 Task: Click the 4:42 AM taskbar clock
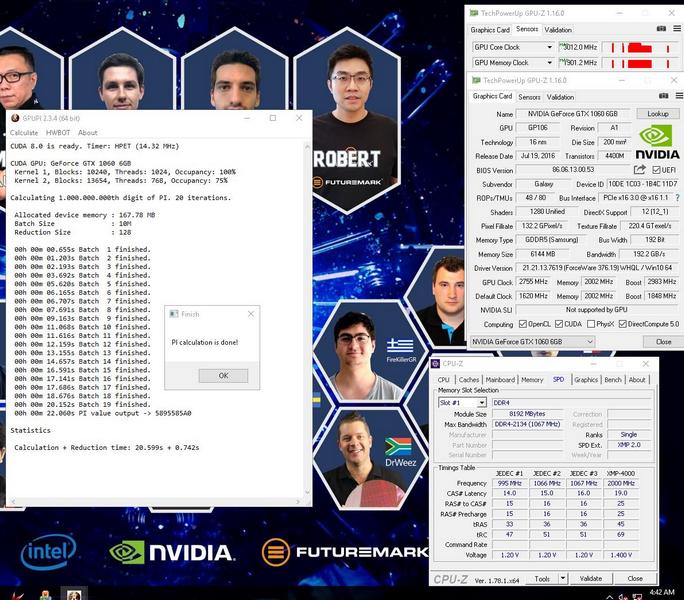point(662,592)
